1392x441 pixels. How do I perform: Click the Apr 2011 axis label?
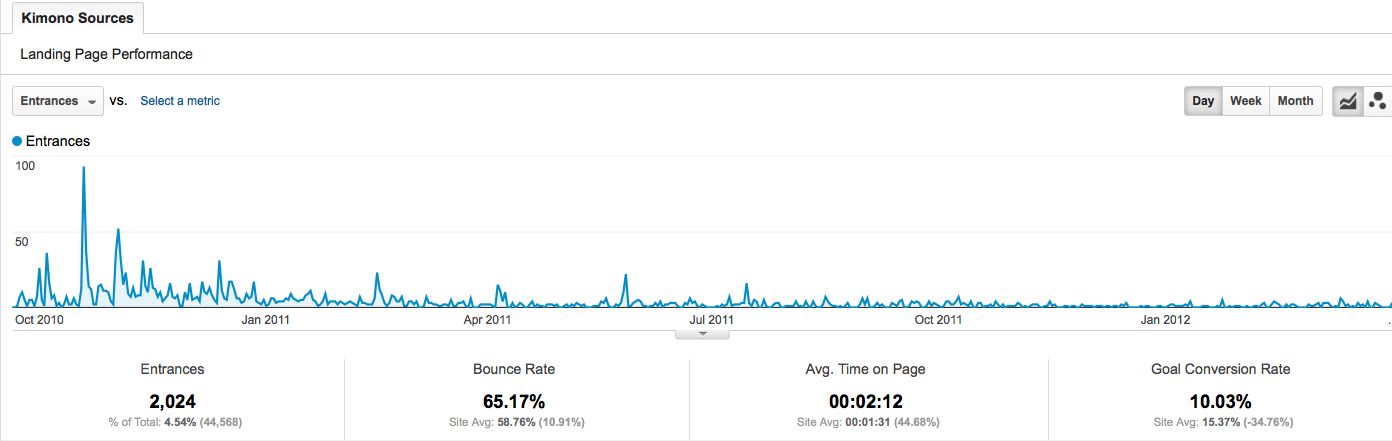[x=487, y=320]
